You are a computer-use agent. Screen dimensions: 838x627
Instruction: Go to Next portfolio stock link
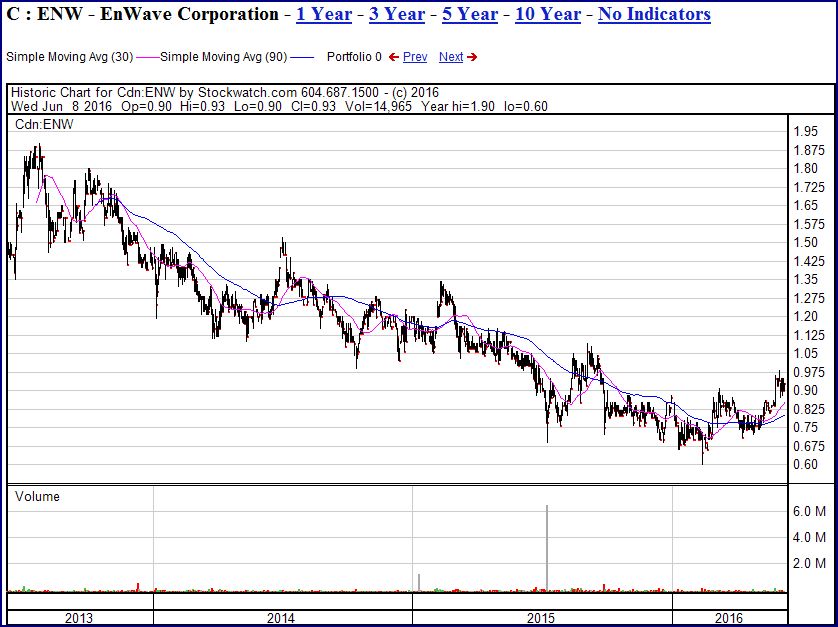tap(451, 57)
